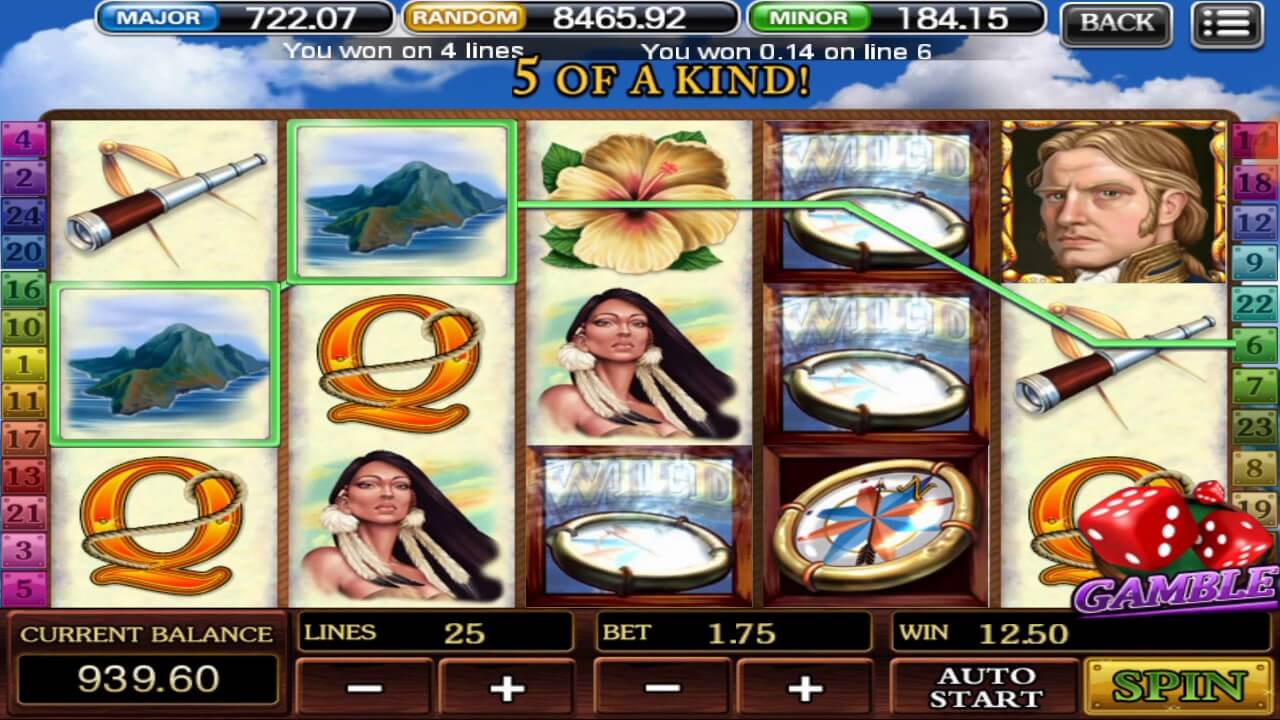
Task: Tap the telescope symbol on first reel
Action: (165, 203)
